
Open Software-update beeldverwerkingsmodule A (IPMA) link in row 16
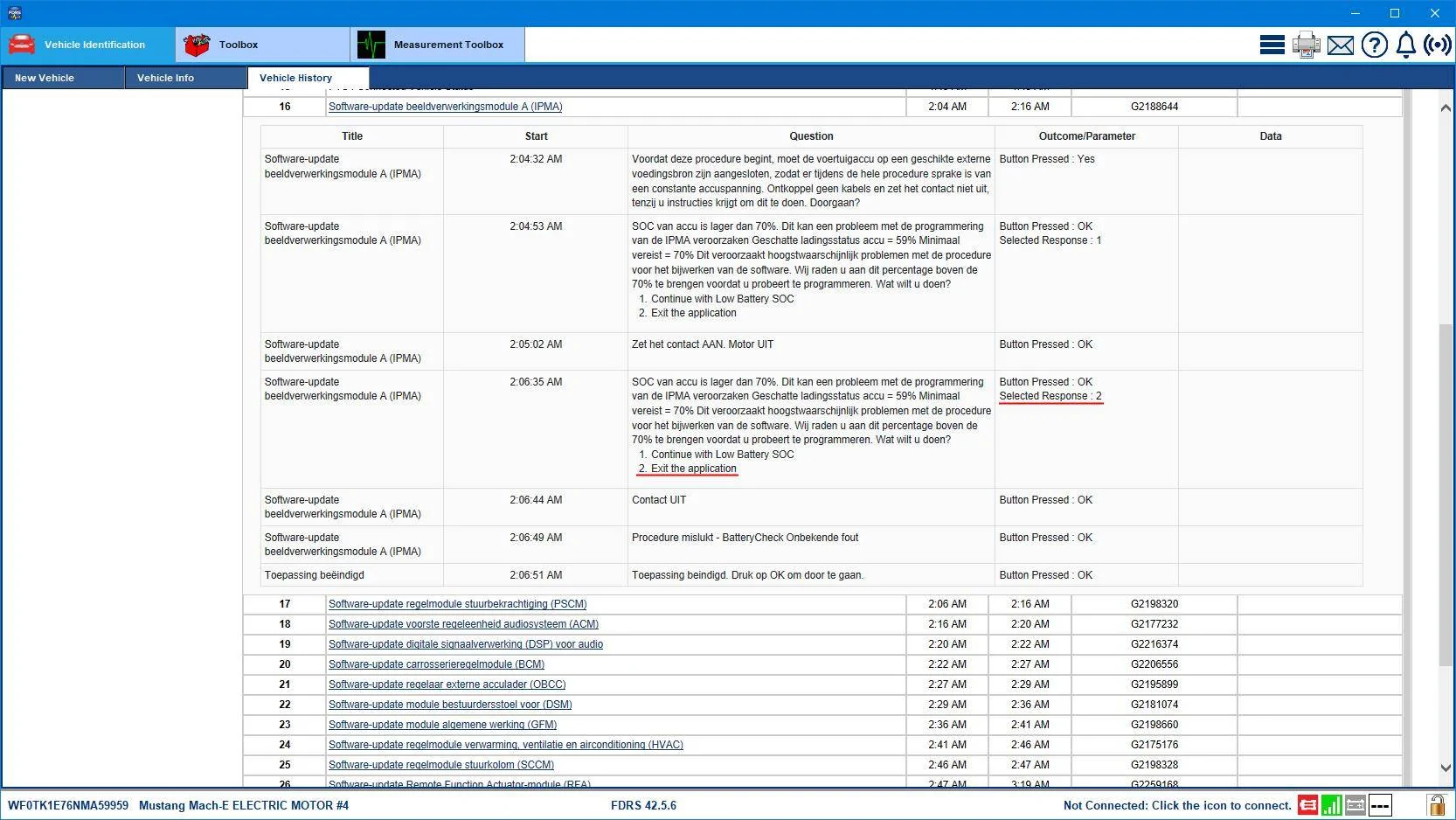[x=445, y=107]
